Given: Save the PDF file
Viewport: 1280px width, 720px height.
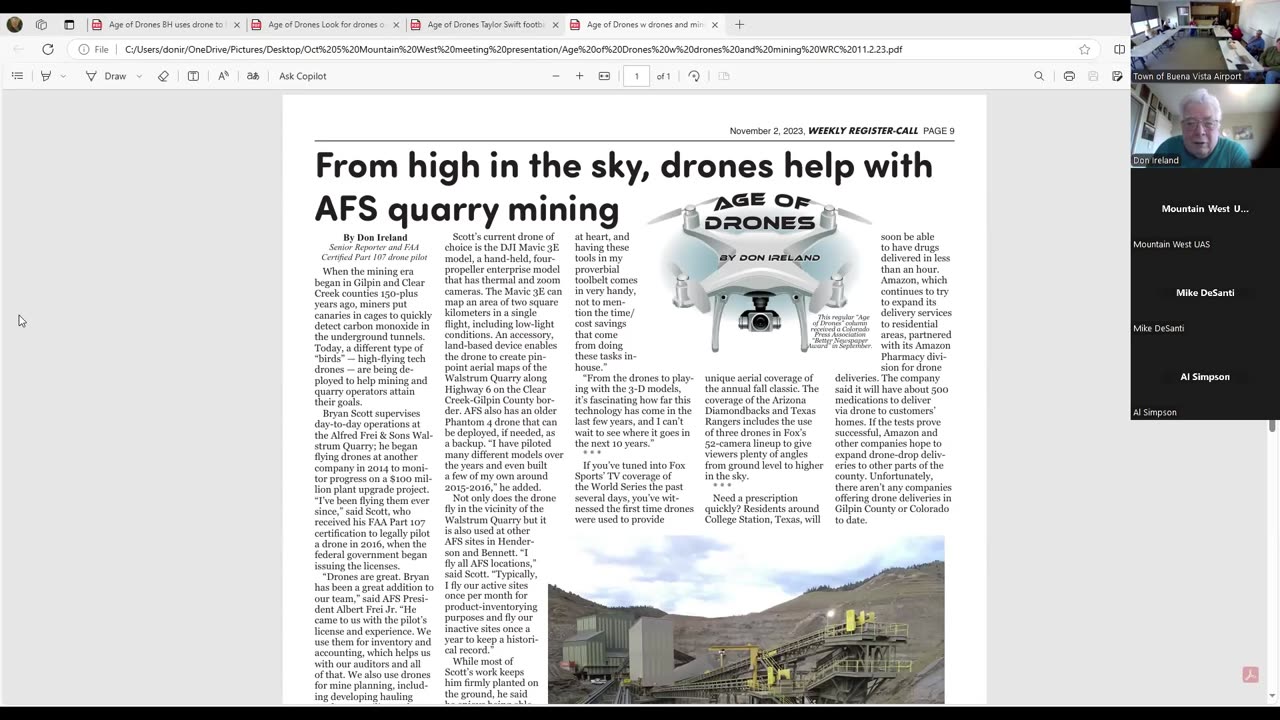Looking at the screenshot, I should pos(1093,76).
